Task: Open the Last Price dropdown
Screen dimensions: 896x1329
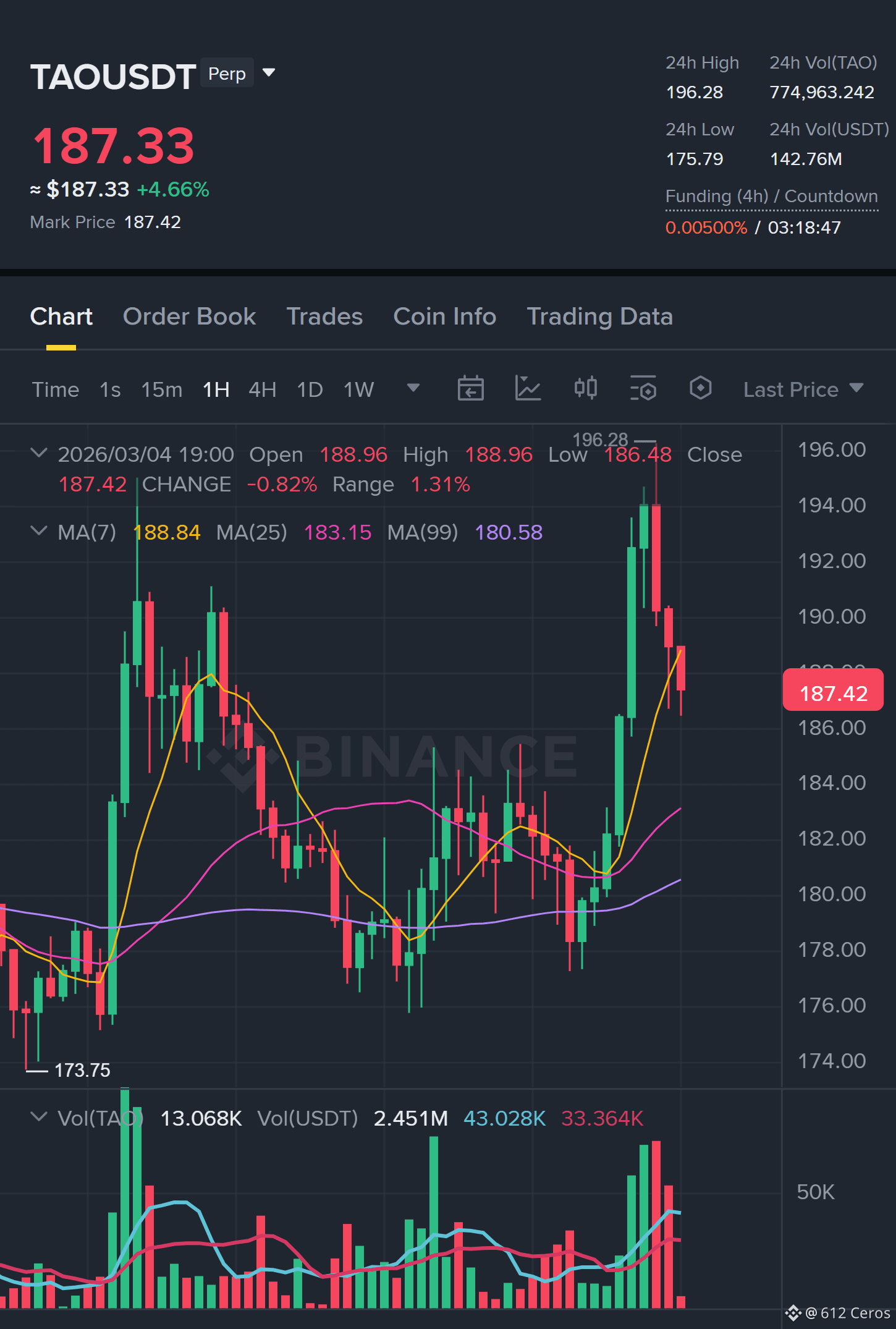Action: click(803, 389)
